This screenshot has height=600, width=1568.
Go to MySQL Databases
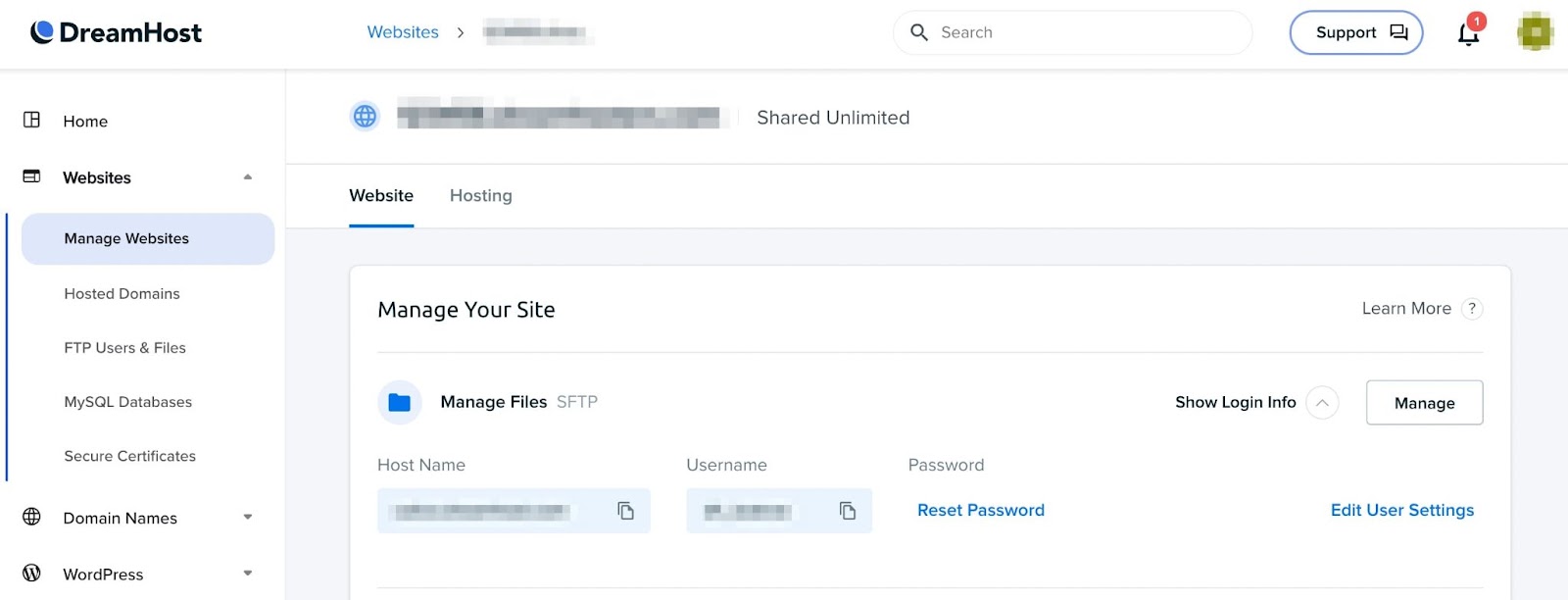[127, 402]
